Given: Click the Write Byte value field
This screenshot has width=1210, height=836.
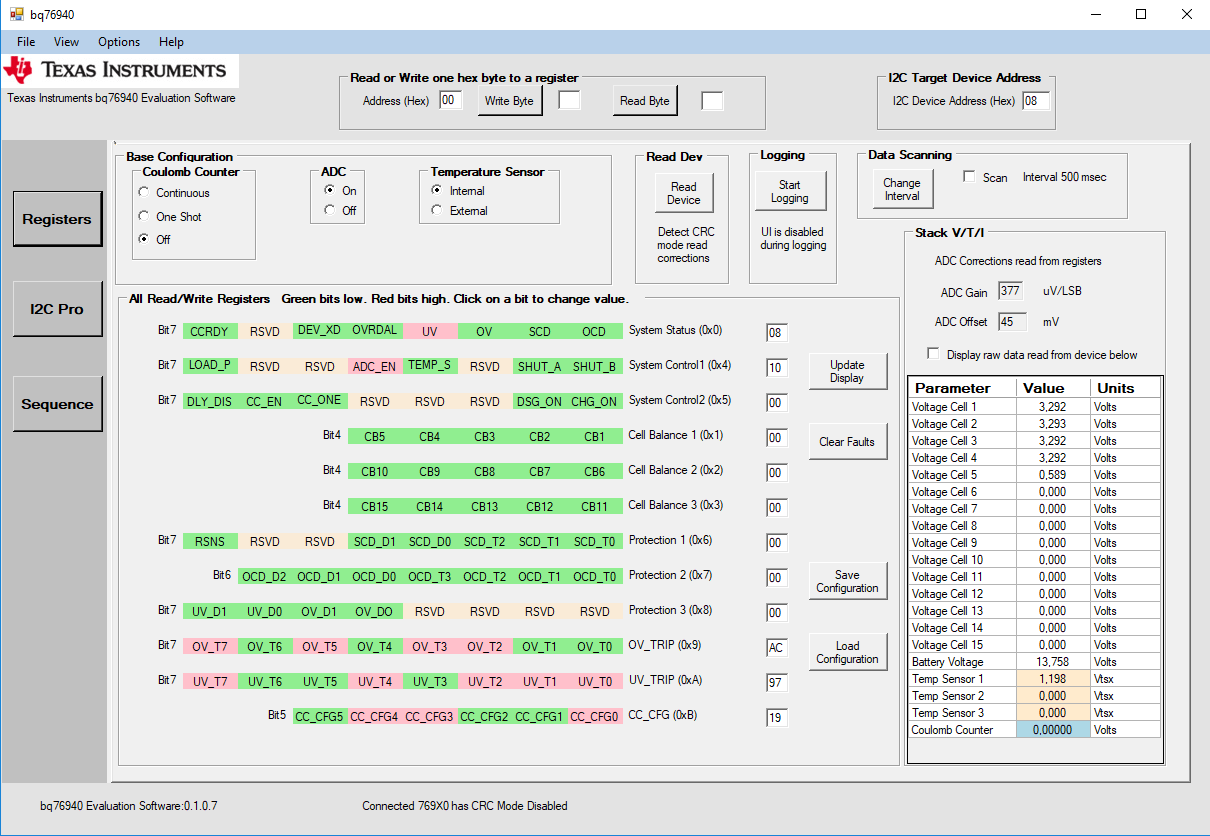Looking at the screenshot, I should click(569, 100).
